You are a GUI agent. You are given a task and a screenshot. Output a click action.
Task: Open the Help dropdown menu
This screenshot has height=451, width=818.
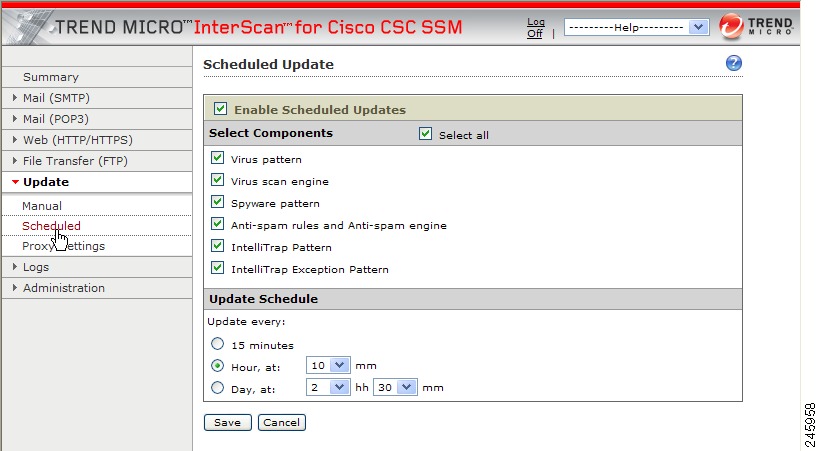(x=636, y=27)
